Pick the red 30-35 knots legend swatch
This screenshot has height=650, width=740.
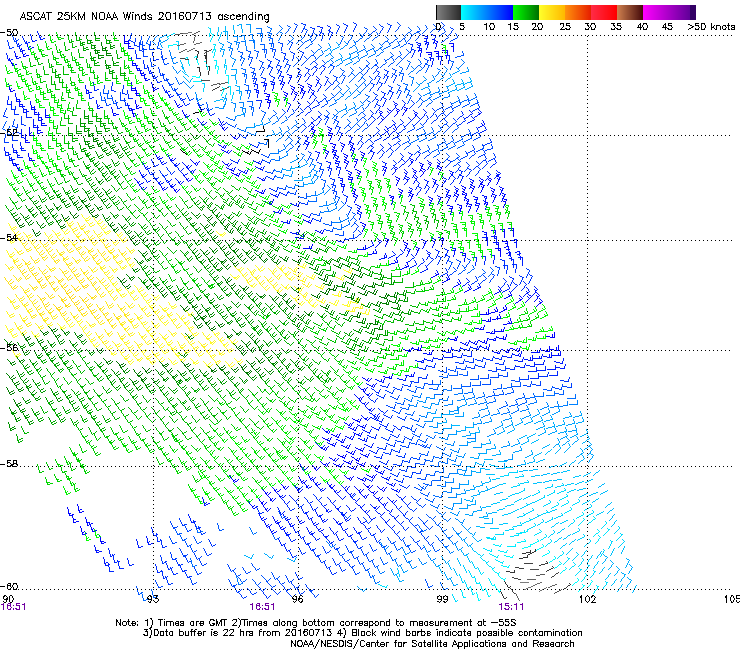click(x=604, y=12)
